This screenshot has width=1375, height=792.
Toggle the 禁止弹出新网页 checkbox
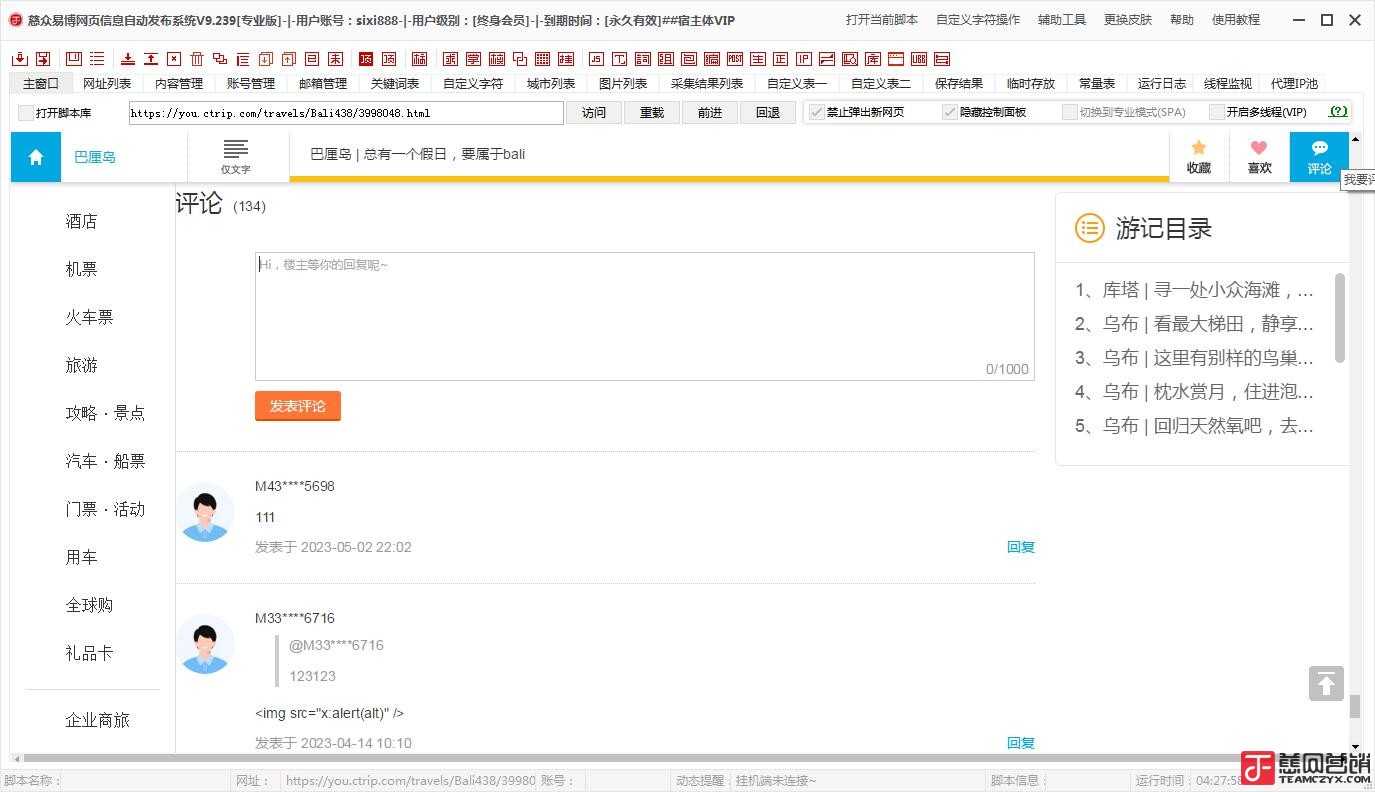coord(817,112)
